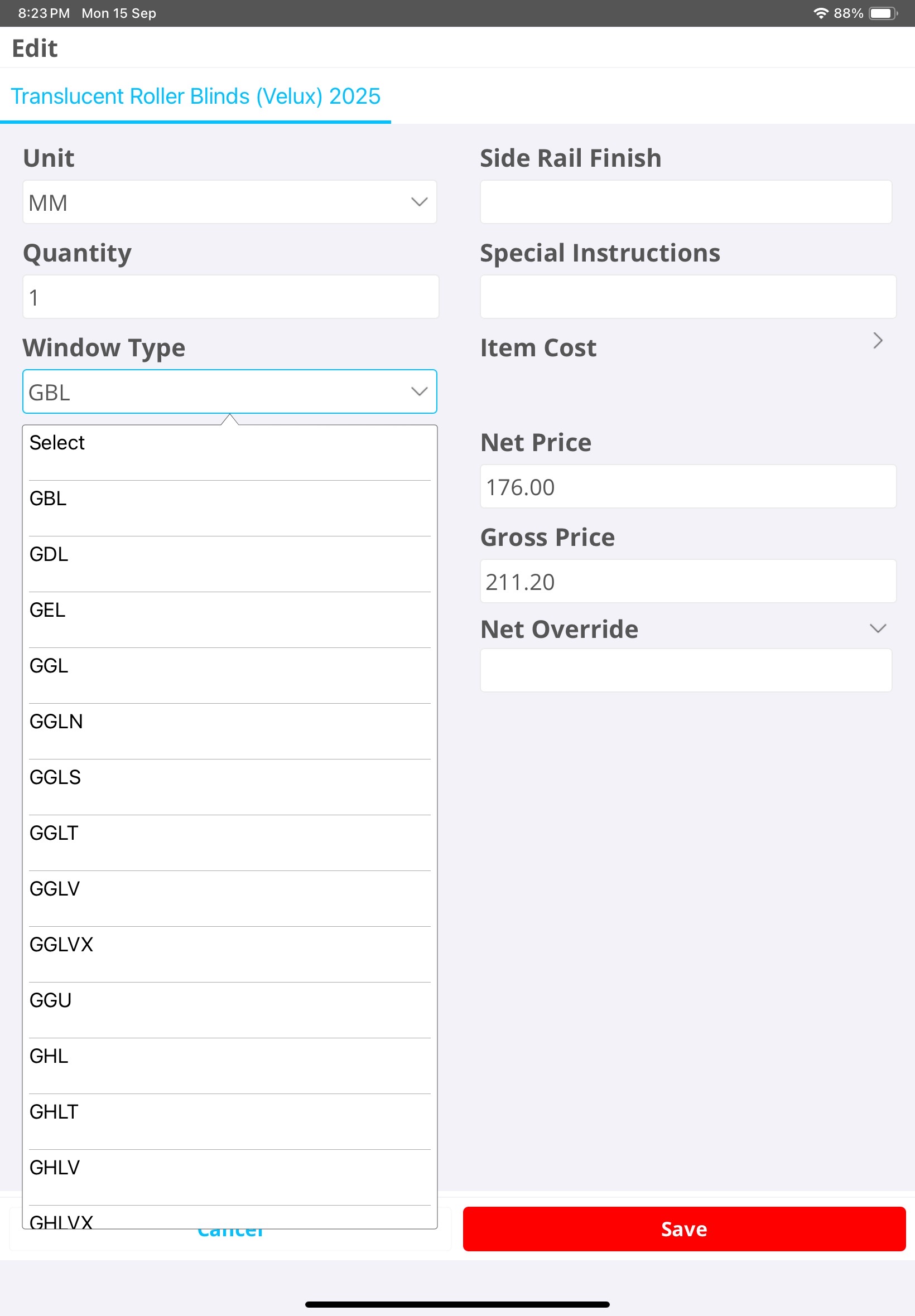Focus the Side Rail Finish field
Screen dimensions: 915x1316
pos(686,202)
